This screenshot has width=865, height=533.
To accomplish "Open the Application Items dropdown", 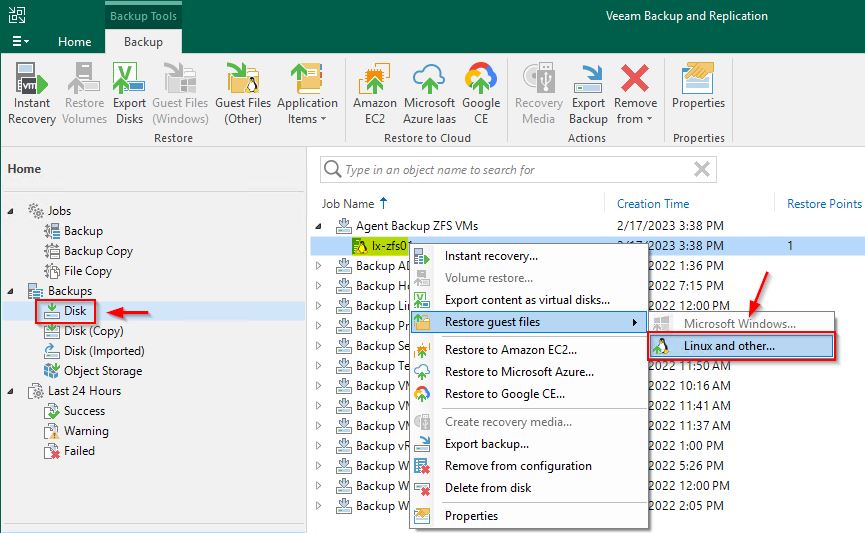I will point(307,94).
